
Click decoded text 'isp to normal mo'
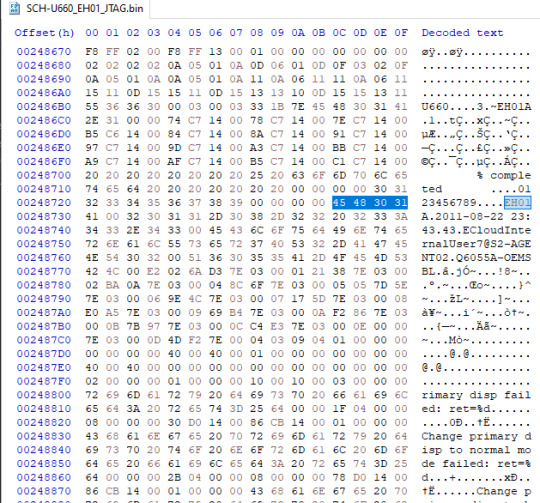476,450
